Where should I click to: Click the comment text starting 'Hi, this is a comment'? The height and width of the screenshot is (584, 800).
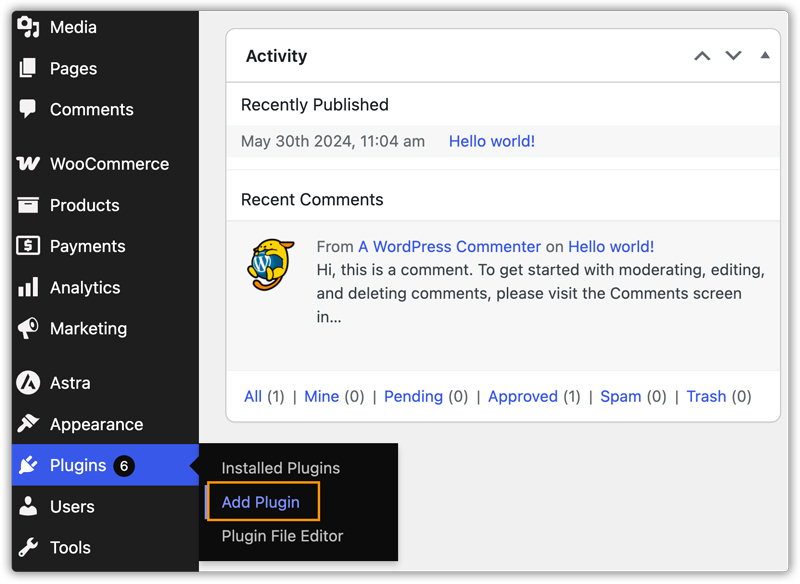pos(540,293)
